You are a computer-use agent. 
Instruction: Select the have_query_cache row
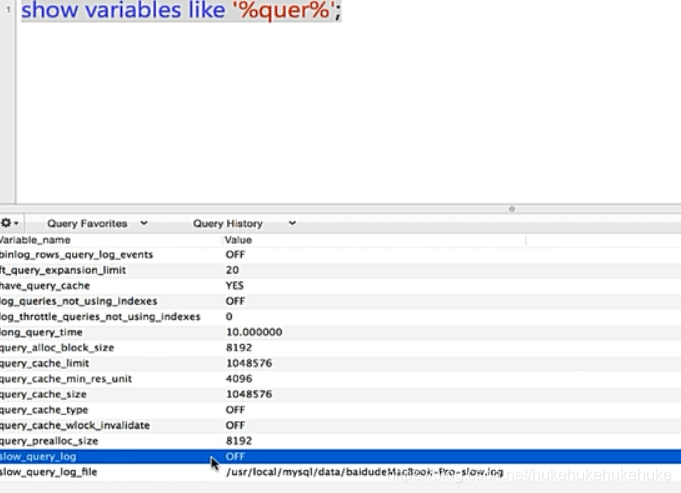pos(340,286)
